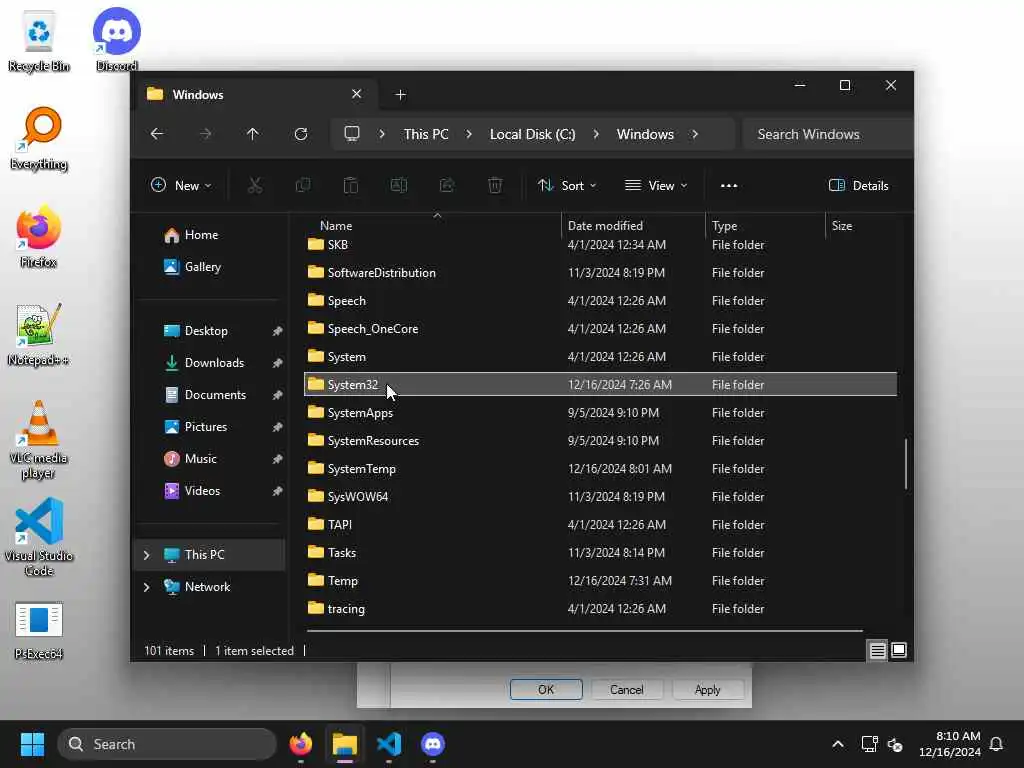Open Firefox desktop shortcut
The image size is (1024, 768).
click(x=39, y=236)
